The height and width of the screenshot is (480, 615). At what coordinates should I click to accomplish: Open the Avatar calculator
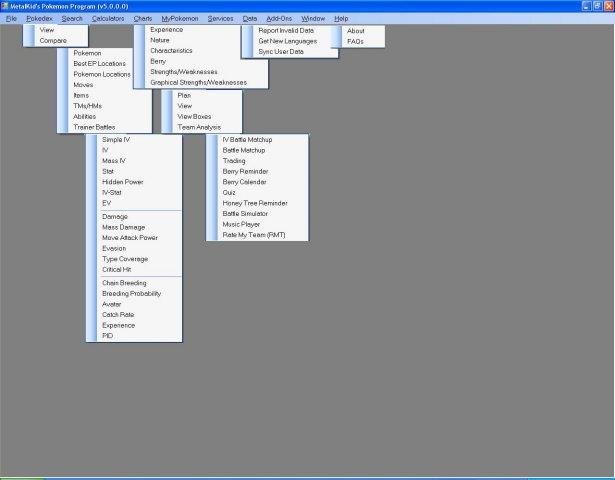tap(111, 304)
